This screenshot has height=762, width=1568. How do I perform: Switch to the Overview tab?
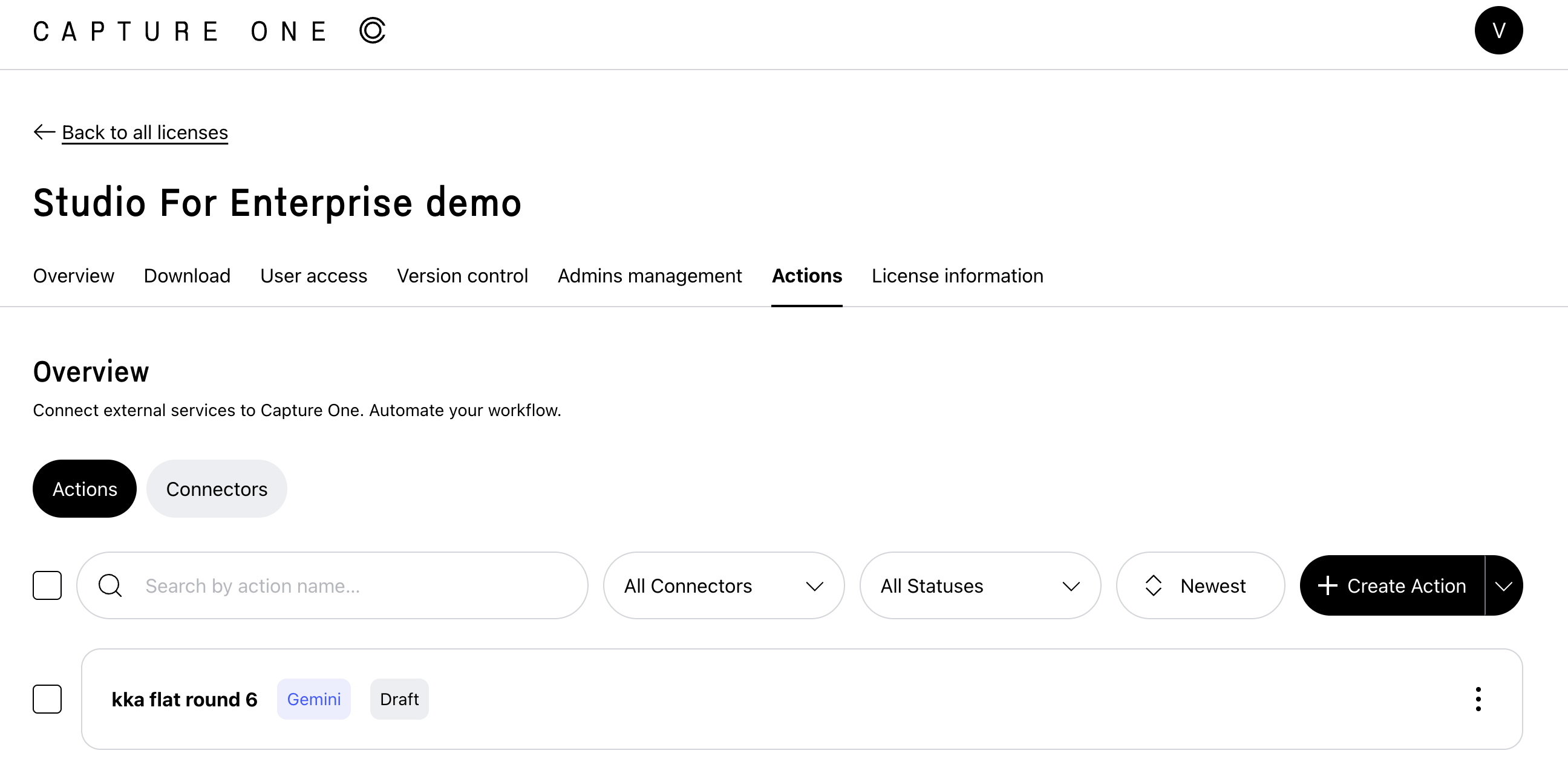pyautogui.click(x=74, y=276)
